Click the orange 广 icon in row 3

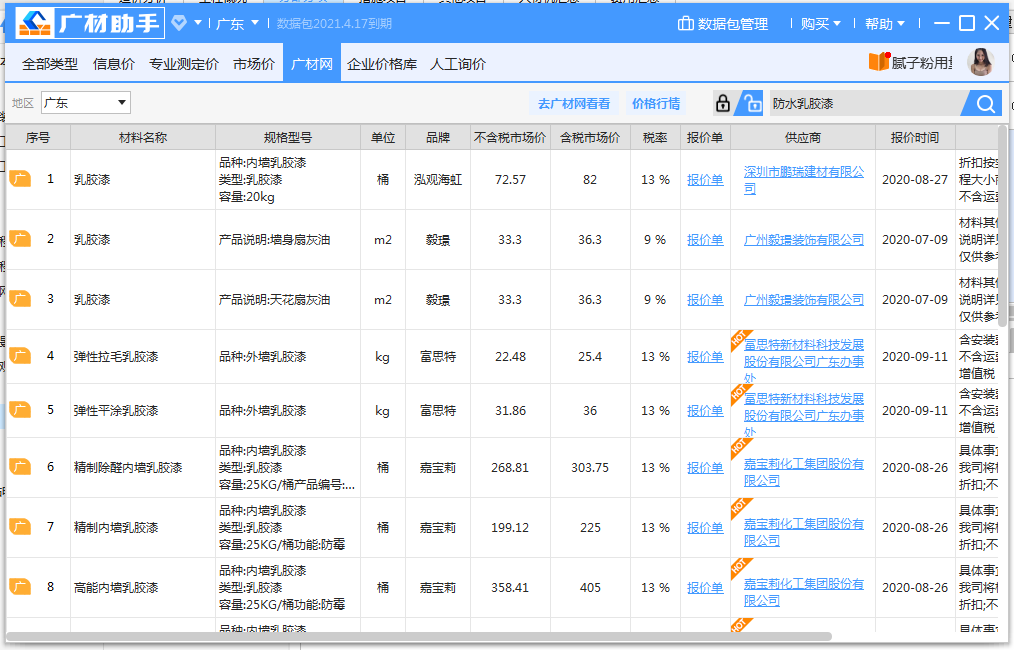pos(20,299)
